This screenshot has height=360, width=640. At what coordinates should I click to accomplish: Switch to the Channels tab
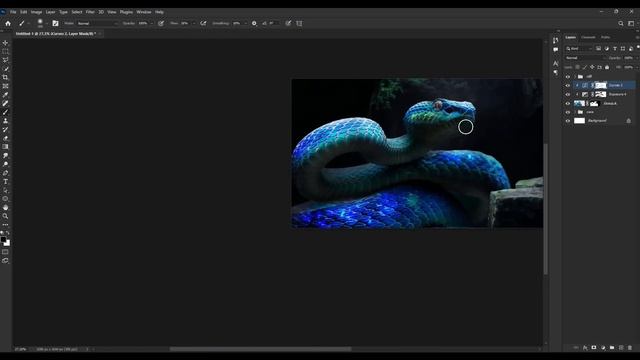(x=588, y=38)
